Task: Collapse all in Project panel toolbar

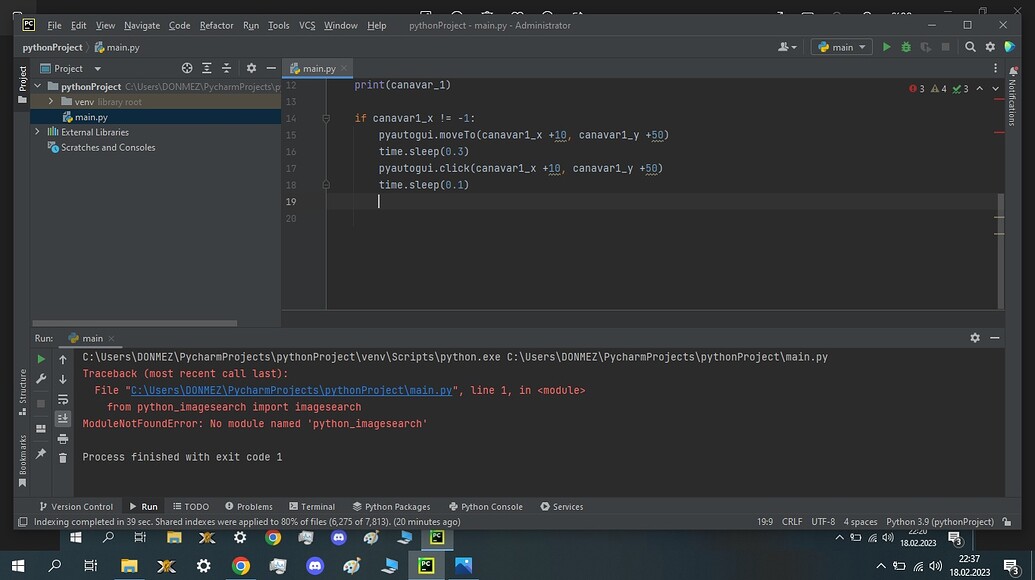Action: 226,68
